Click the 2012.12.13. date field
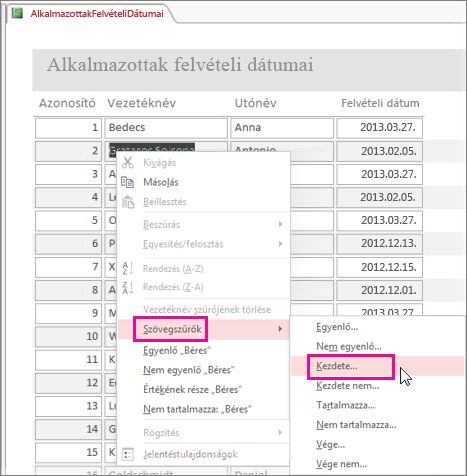467x476 pixels. click(x=379, y=243)
